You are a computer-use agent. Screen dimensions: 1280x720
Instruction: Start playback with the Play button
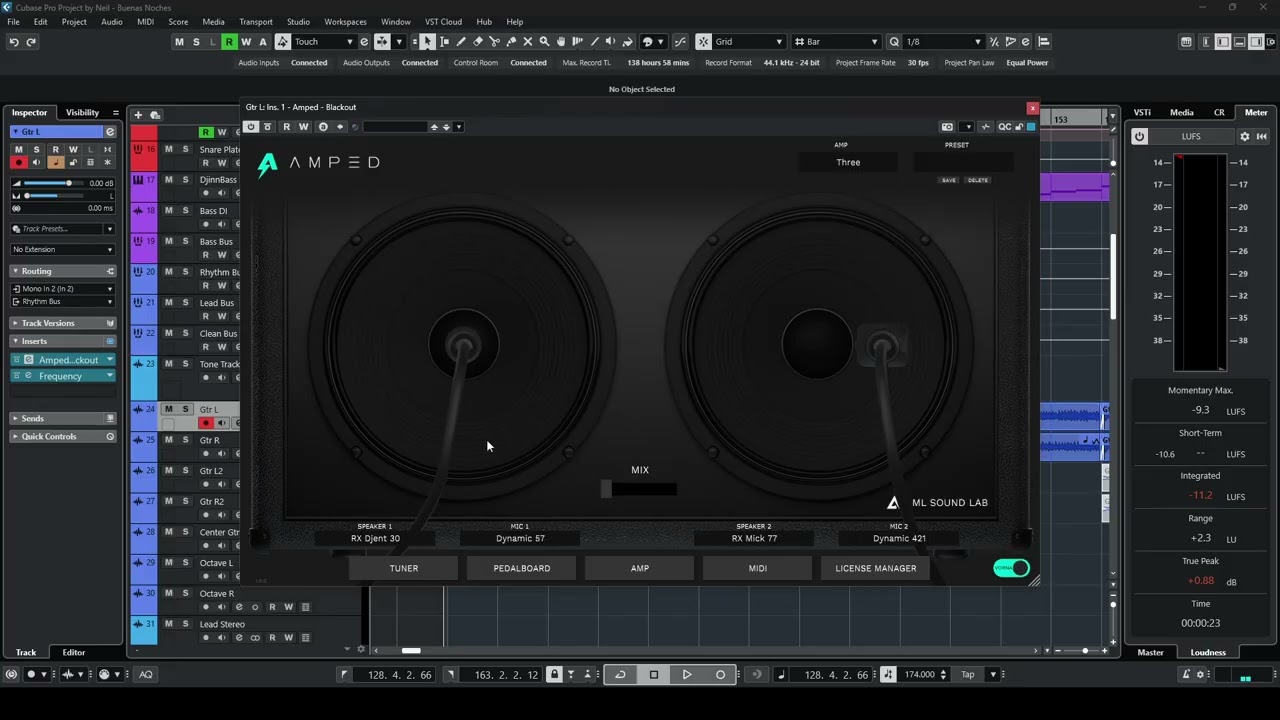(687, 674)
